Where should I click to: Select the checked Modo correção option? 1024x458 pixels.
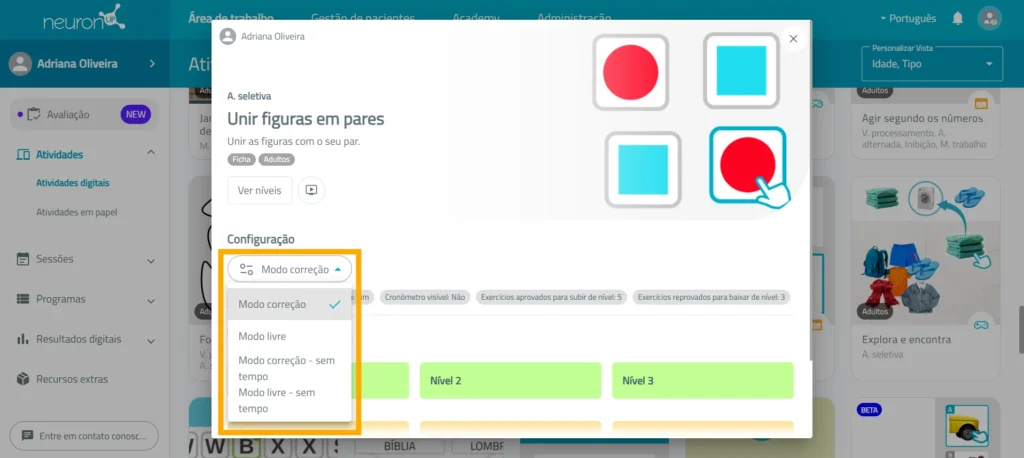tap(289, 304)
